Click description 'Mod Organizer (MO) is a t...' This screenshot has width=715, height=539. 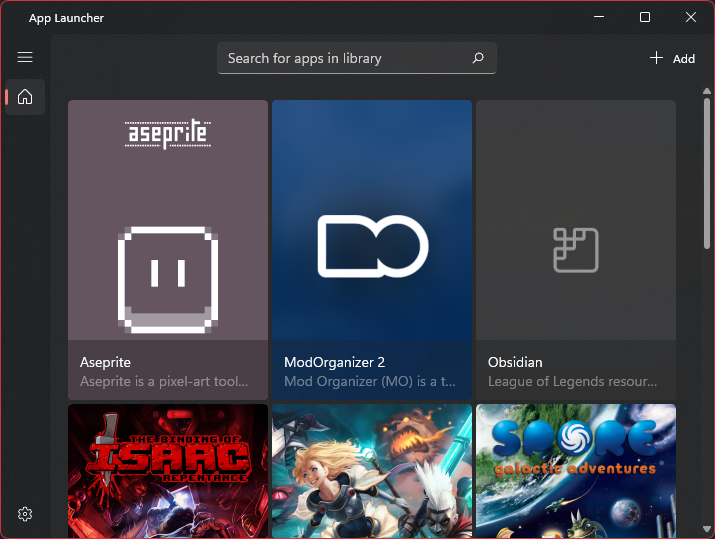coord(370,381)
